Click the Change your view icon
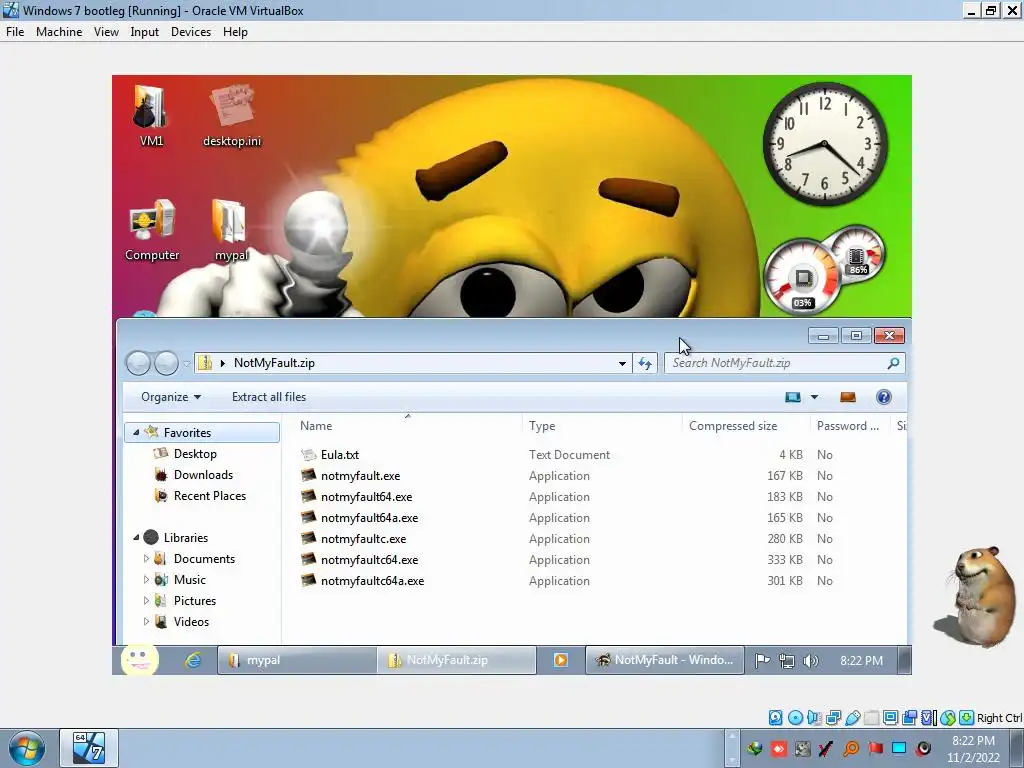Image resolution: width=1024 pixels, height=768 pixels. 793,397
